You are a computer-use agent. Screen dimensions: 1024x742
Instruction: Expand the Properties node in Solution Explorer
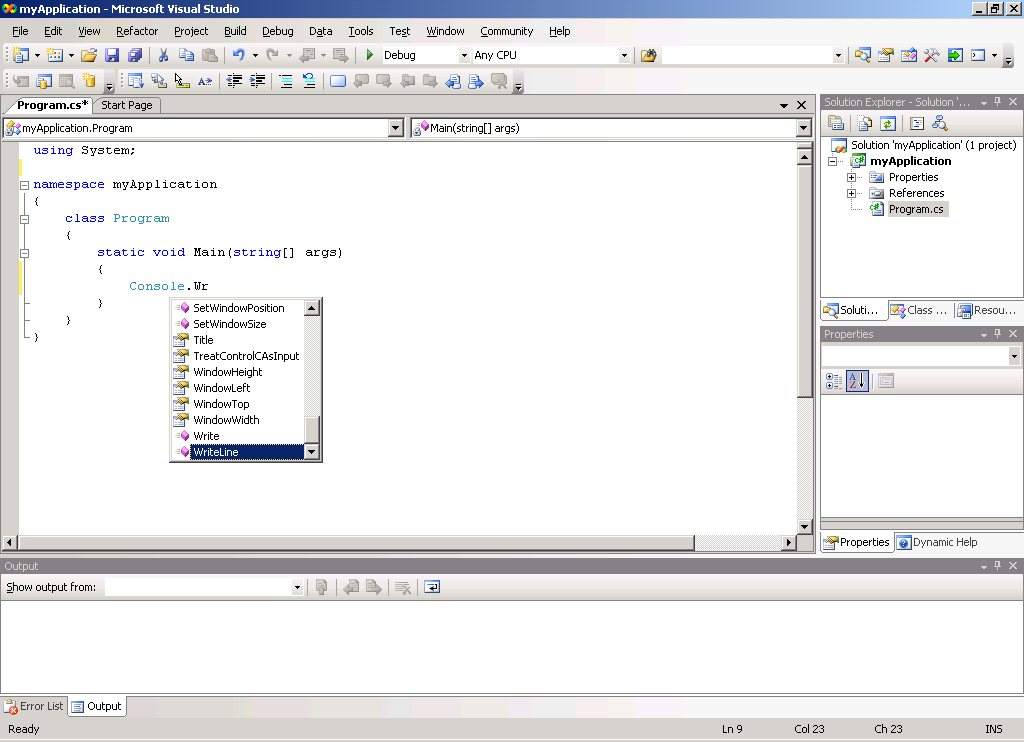[851, 177]
